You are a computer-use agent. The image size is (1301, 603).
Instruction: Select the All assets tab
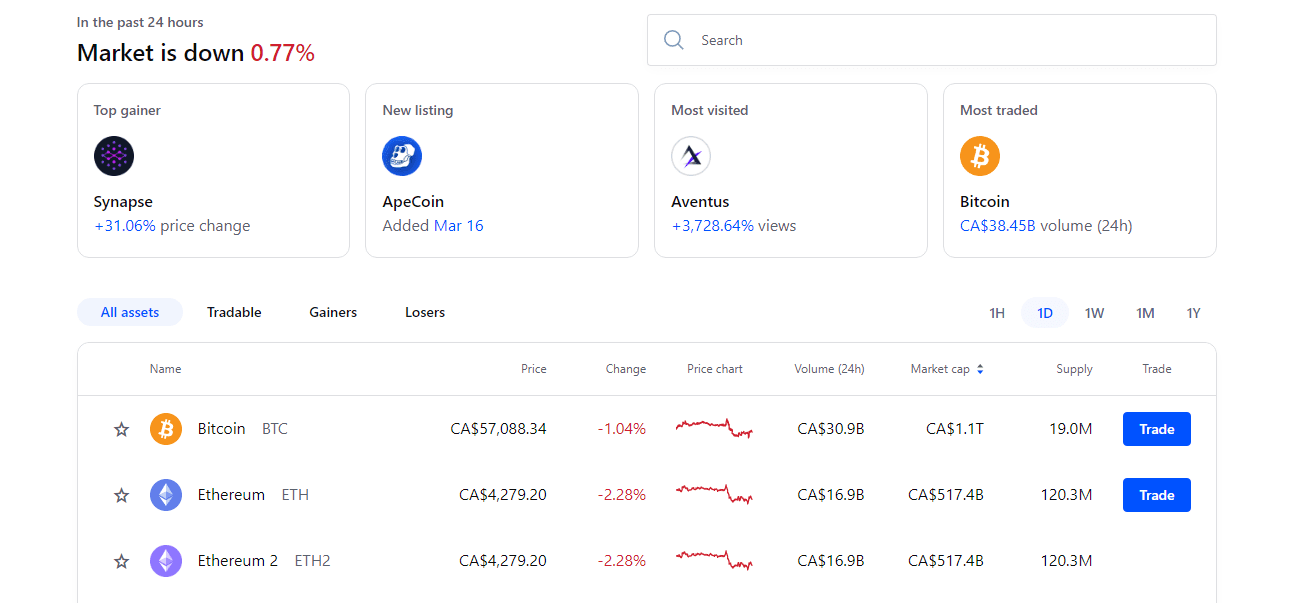130,312
